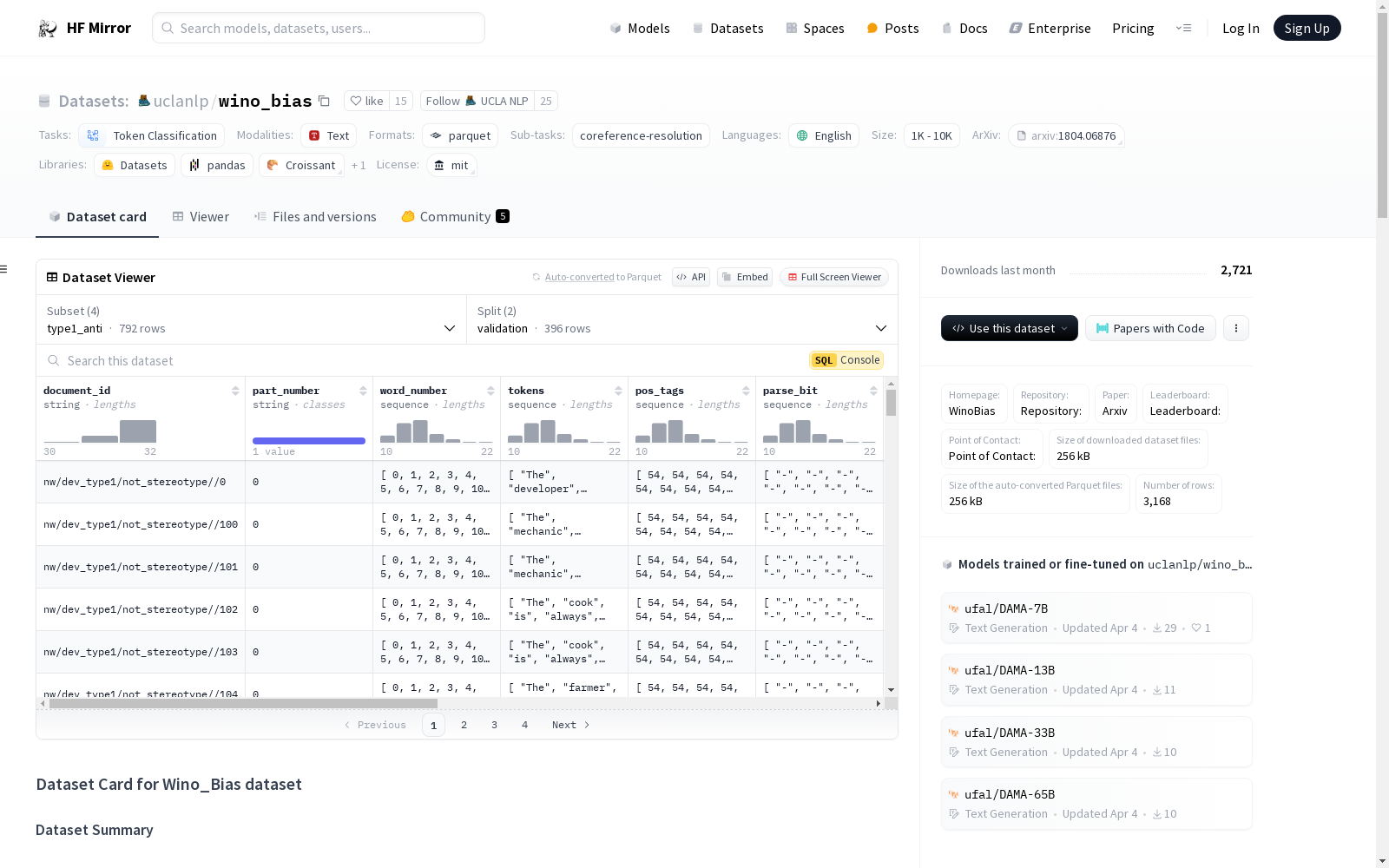Viewport: 1389px width, 868px height.
Task: Click Next page in the pagination
Action: 570,725
